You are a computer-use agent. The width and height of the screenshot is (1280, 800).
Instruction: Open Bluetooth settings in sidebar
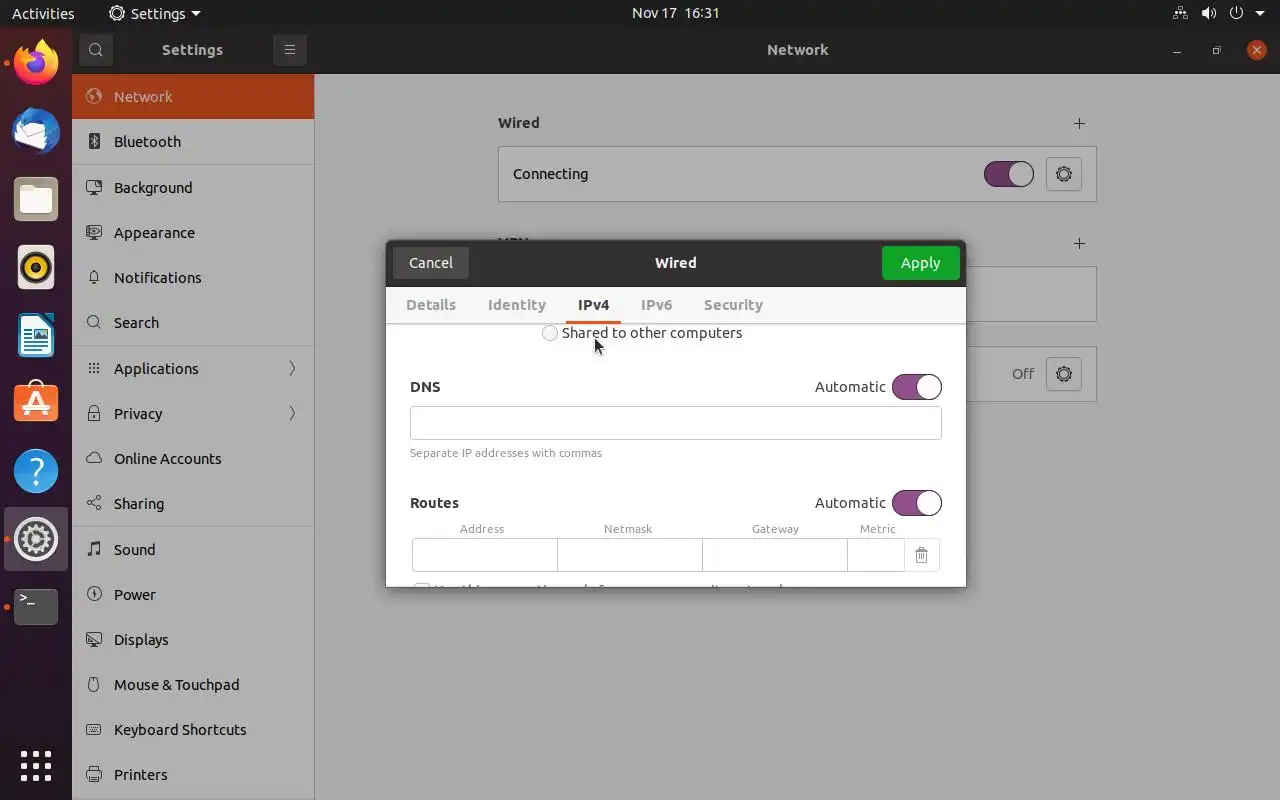(x=193, y=142)
